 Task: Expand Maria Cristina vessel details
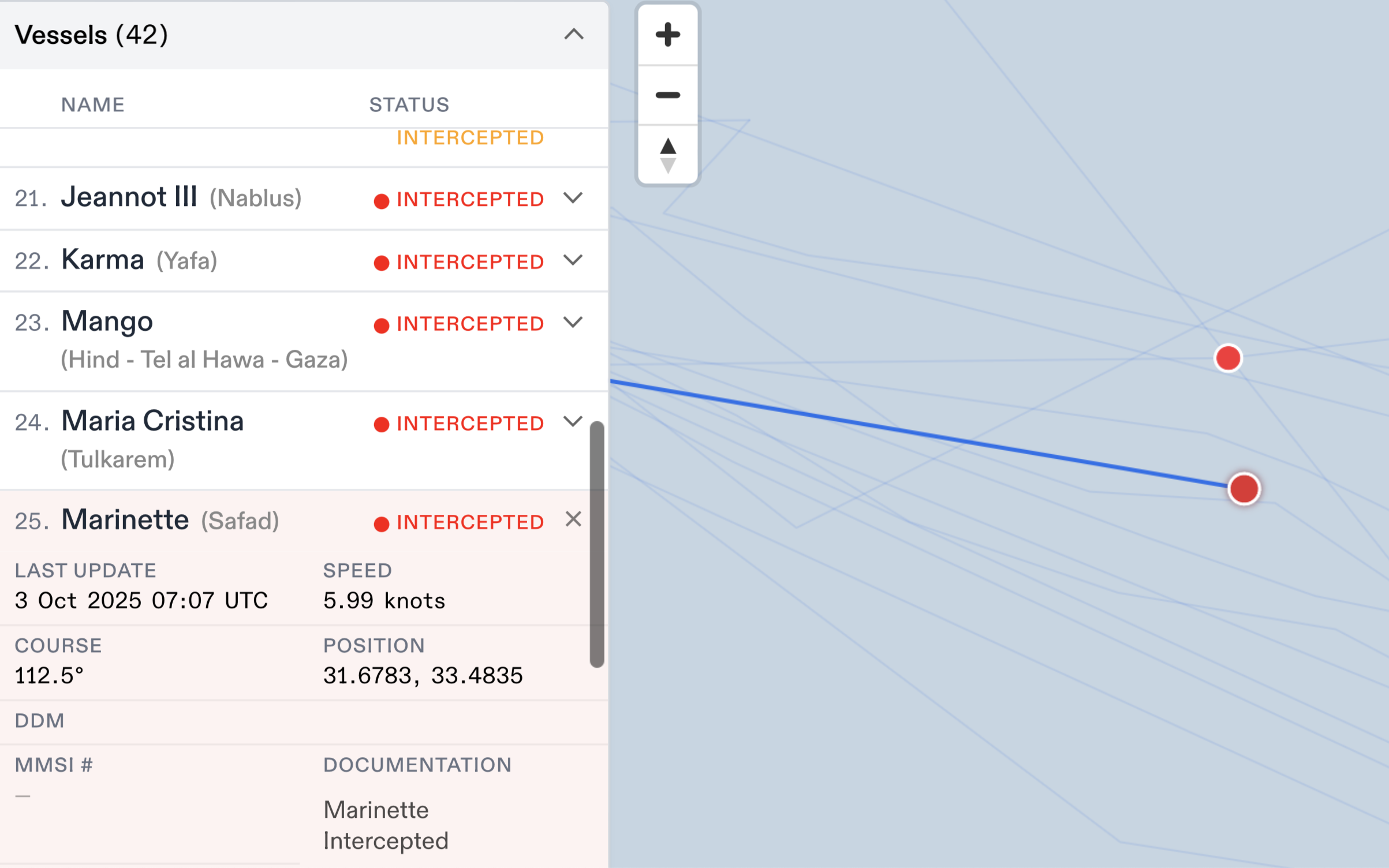[573, 422]
